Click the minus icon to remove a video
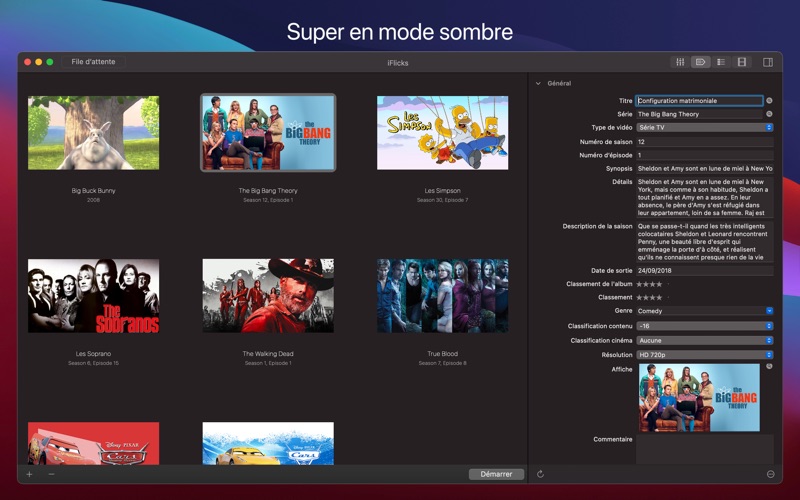Viewport: 800px width, 500px height. tap(52, 474)
